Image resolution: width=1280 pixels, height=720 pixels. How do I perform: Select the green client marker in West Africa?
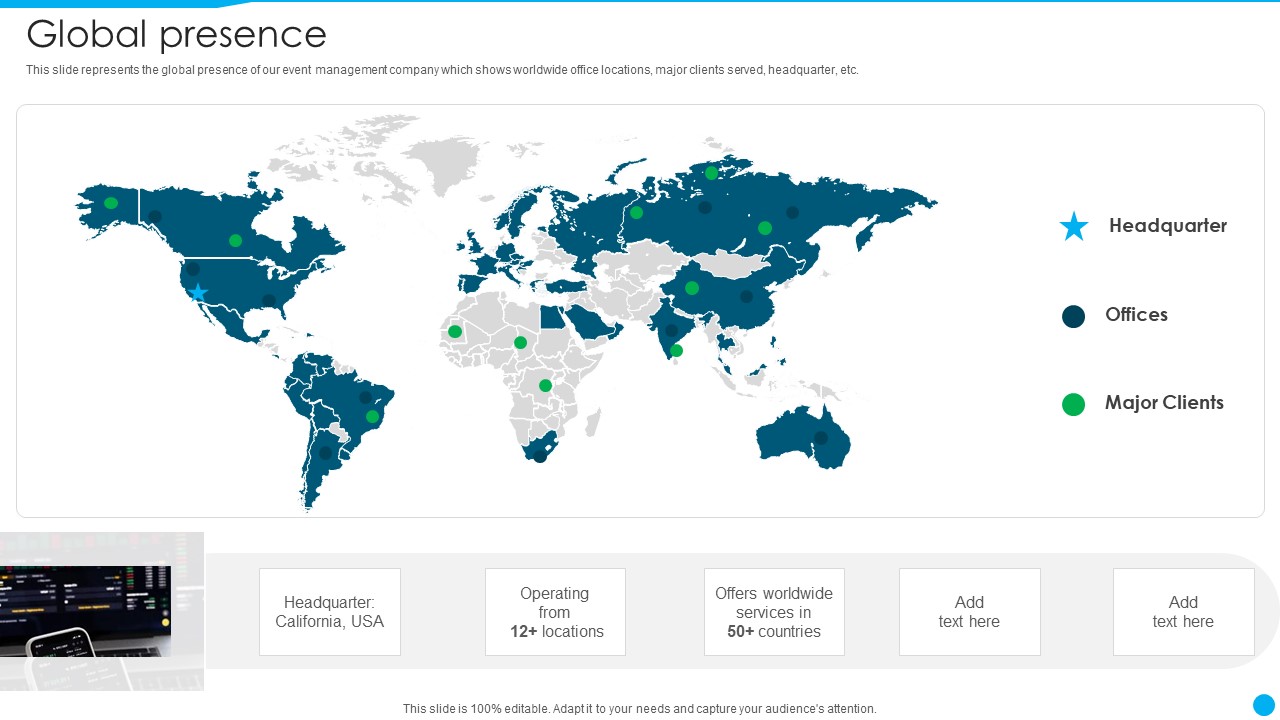point(455,331)
